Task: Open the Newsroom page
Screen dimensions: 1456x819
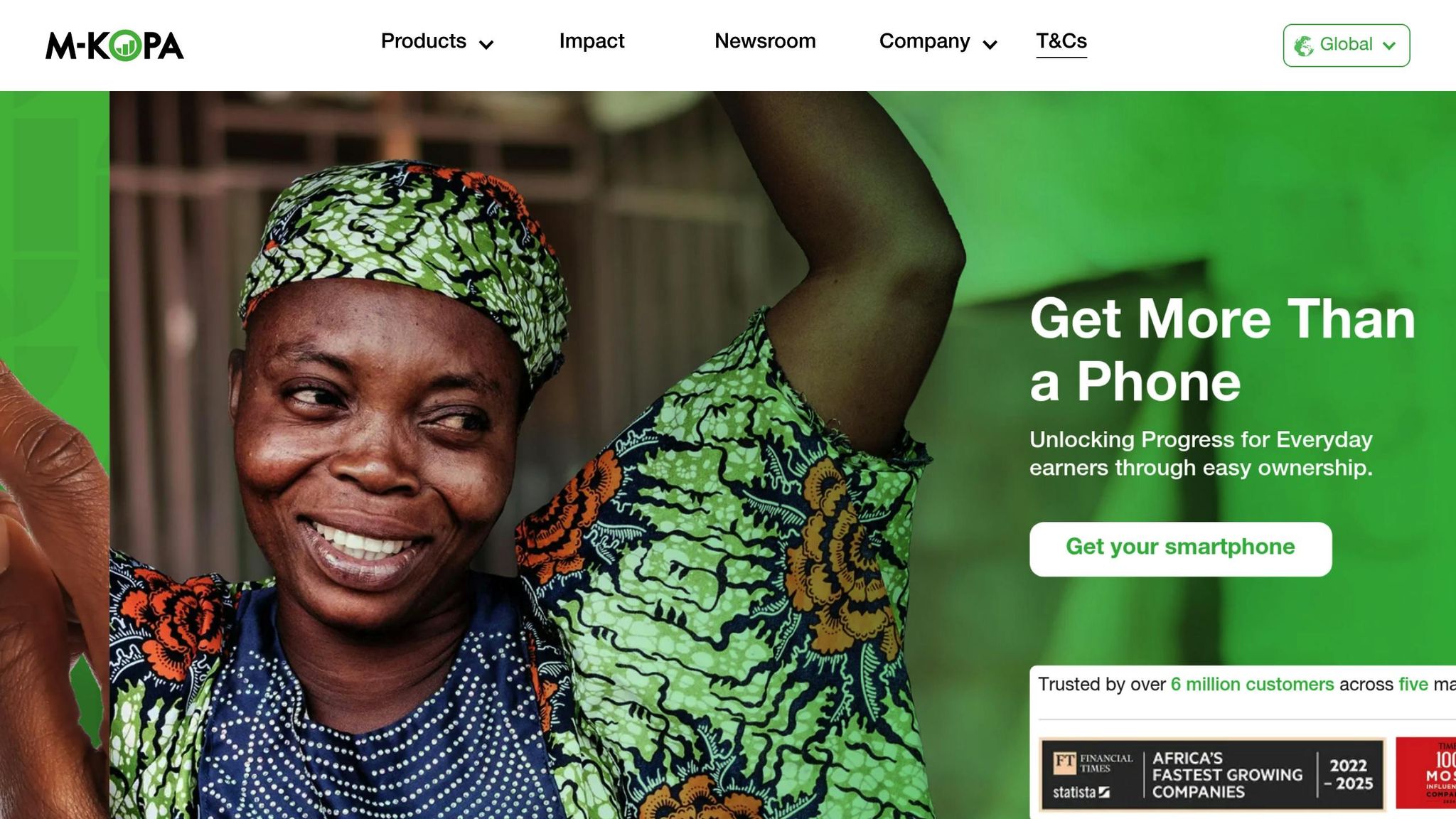Action: [765, 41]
